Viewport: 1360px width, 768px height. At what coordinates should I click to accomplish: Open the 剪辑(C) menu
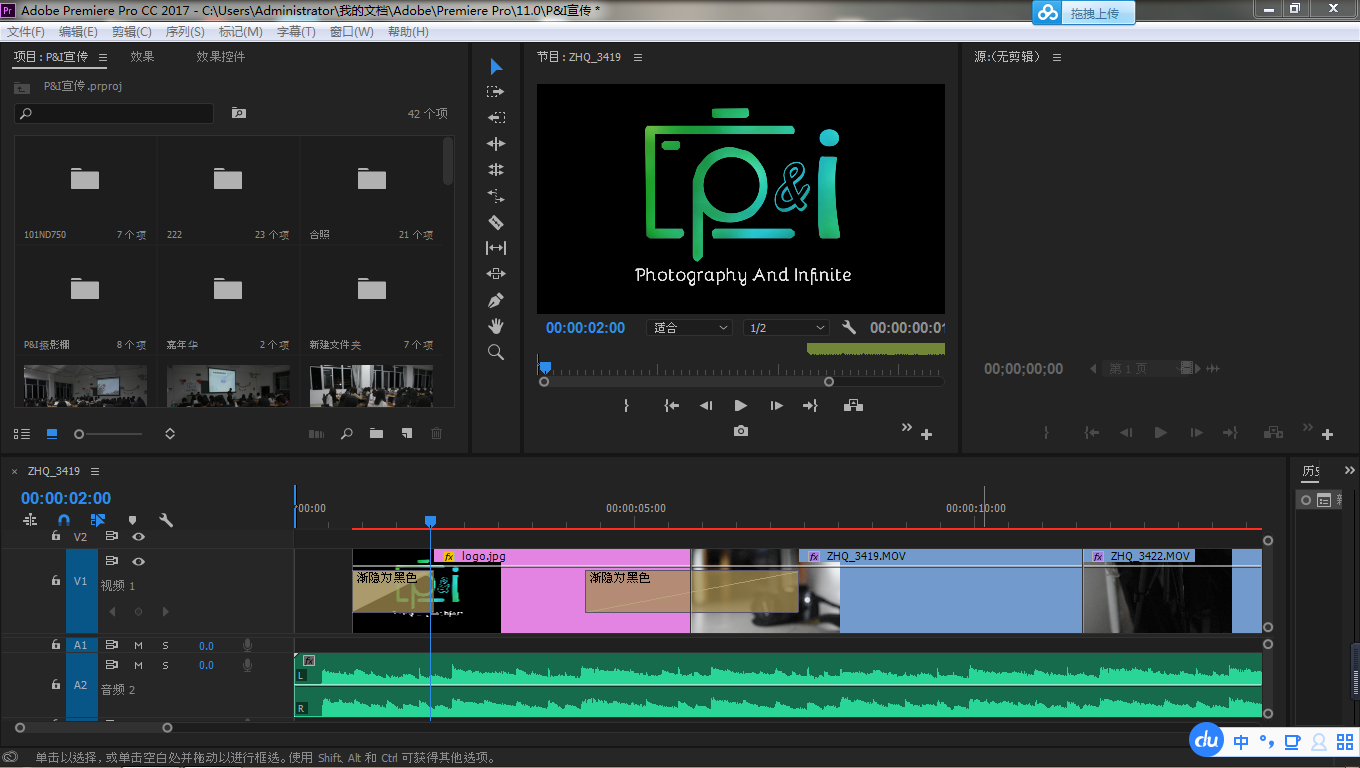131,32
